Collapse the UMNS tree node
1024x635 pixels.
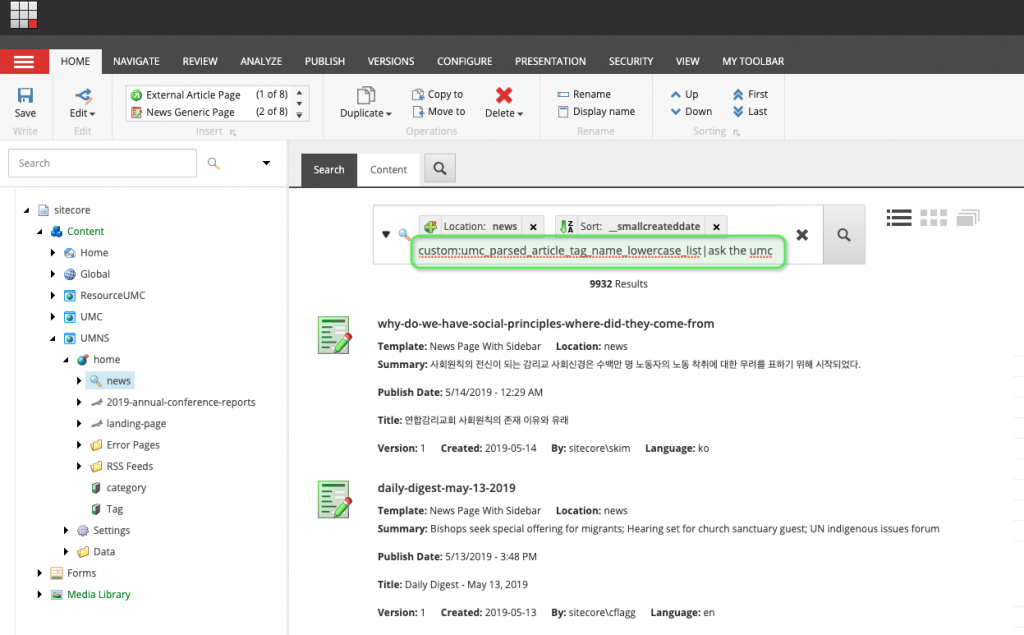pos(53,338)
